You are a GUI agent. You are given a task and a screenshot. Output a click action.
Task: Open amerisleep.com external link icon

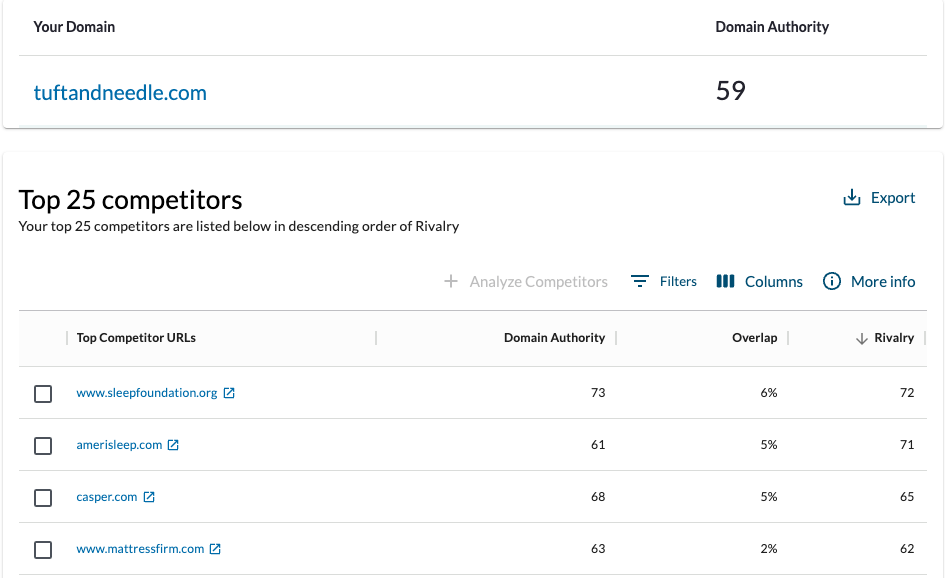click(173, 445)
